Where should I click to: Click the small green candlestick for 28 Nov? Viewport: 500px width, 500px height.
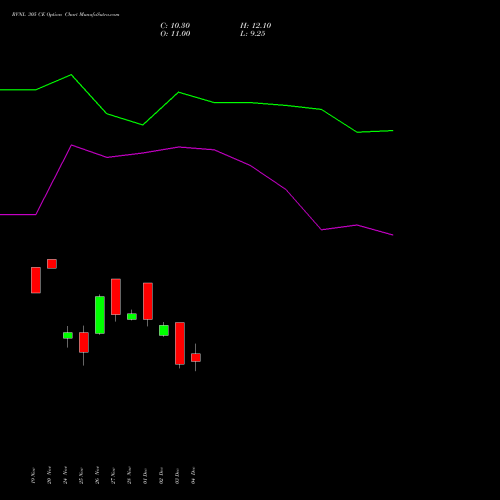[x=132, y=317]
